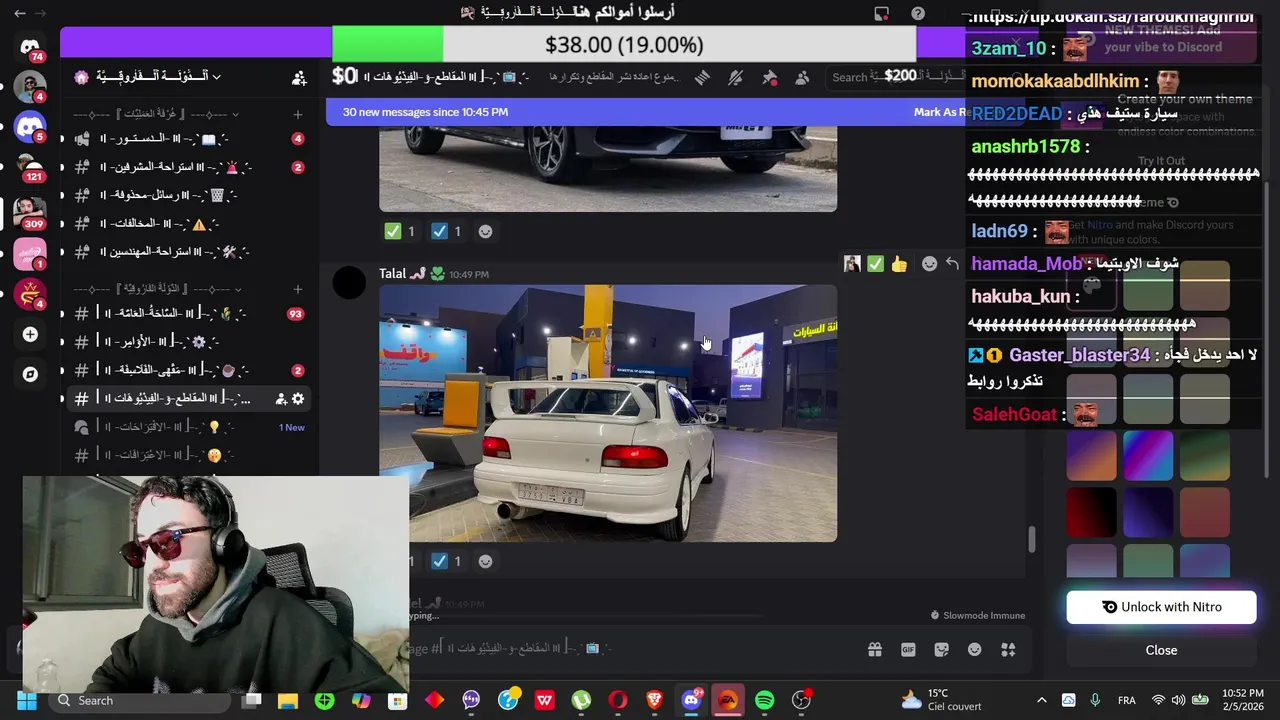Open Spotify from the taskbar

(x=764, y=700)
